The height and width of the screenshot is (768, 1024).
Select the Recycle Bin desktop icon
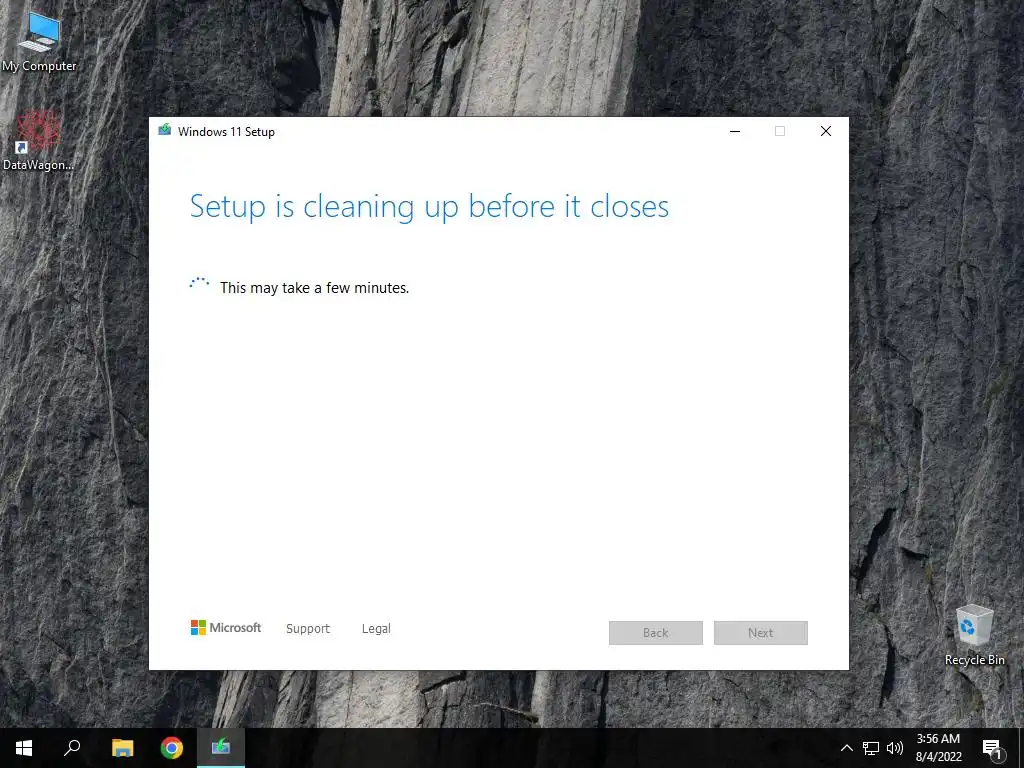[974, 635]
